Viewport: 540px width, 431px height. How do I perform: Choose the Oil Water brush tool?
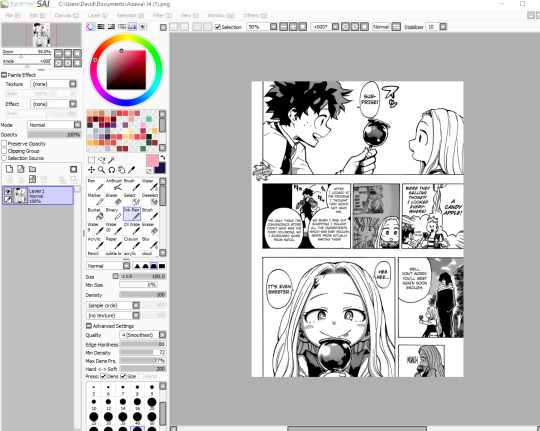coord(132,228)
